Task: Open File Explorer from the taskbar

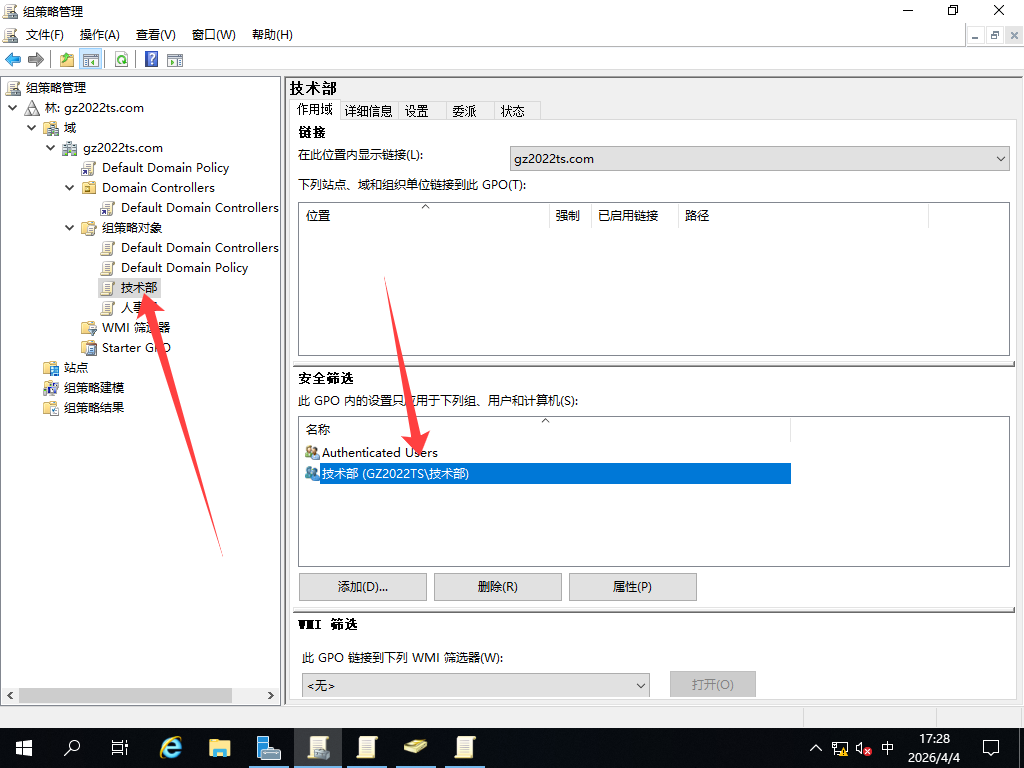Action: coord(220,747)
